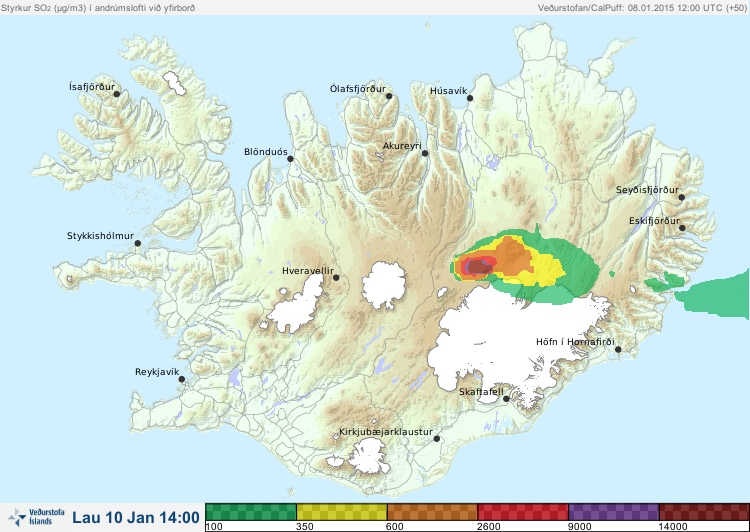This screenshot has height=532, width=750.
Task: Select the Akureyri marker dot
Action: [425, 153]
